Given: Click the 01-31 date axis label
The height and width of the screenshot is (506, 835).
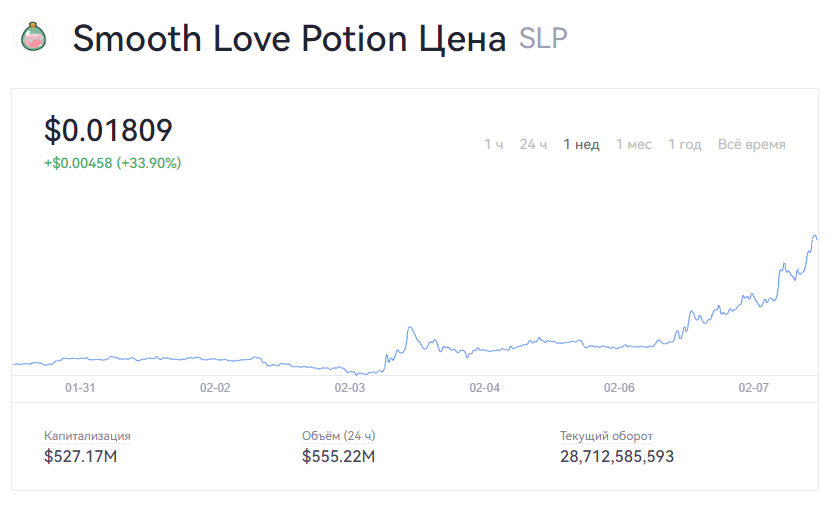Looking at the screenshot, I should tap(80, 387).
